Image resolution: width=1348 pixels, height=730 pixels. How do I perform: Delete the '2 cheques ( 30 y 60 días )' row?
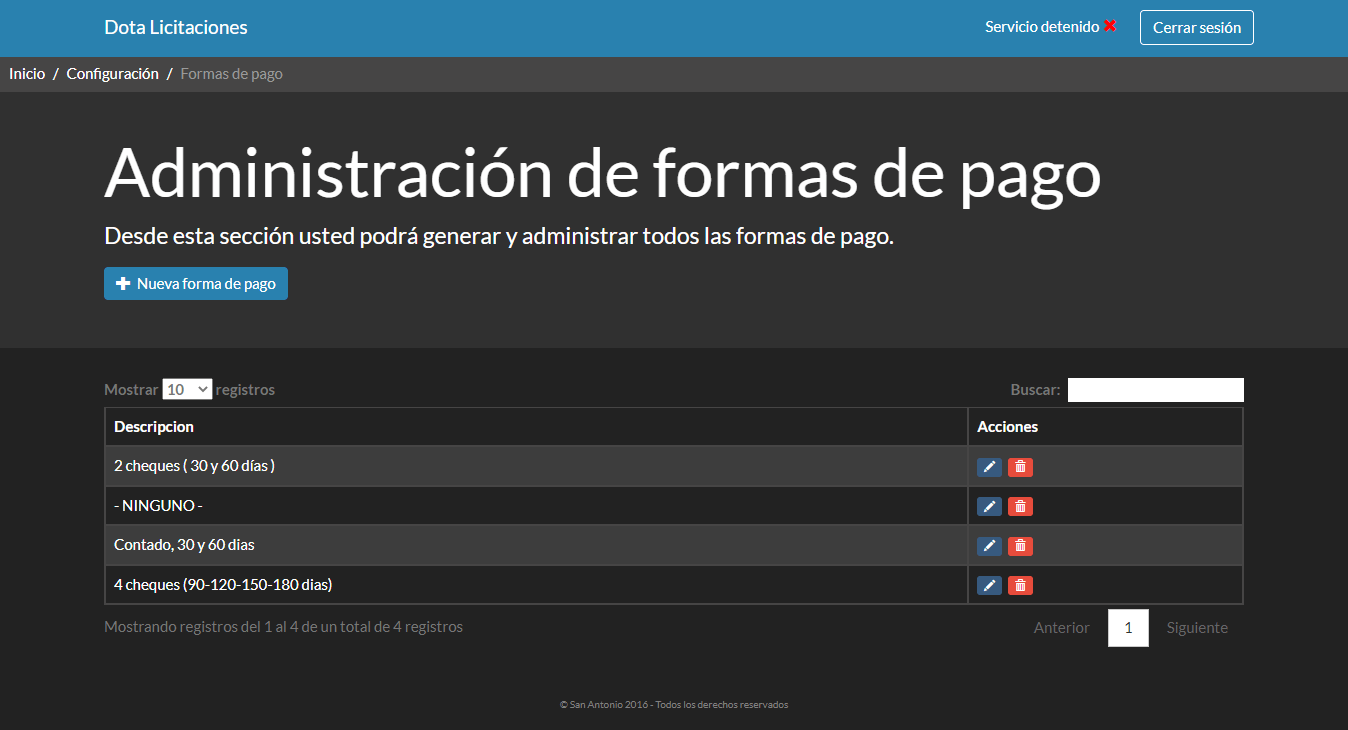pyautogui.click(x=1020, y=467)
